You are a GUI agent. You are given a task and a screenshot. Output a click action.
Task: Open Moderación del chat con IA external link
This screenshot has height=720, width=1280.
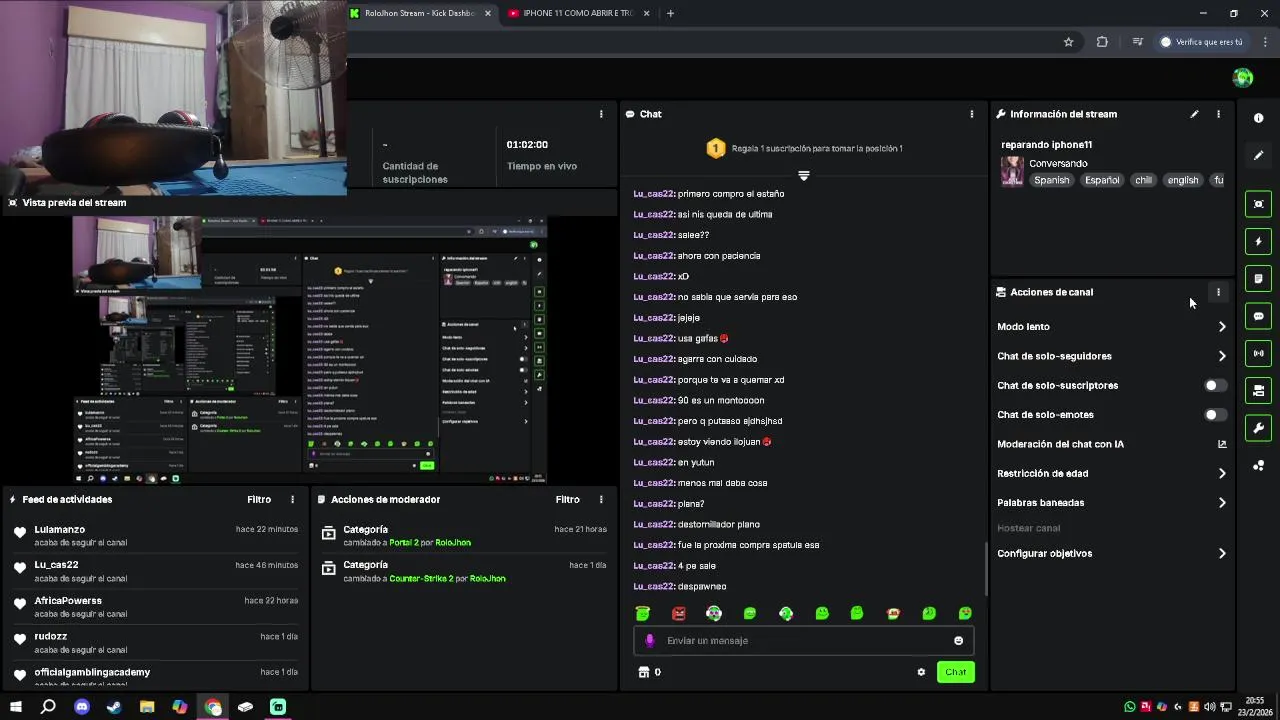[x=1221, y=444]
